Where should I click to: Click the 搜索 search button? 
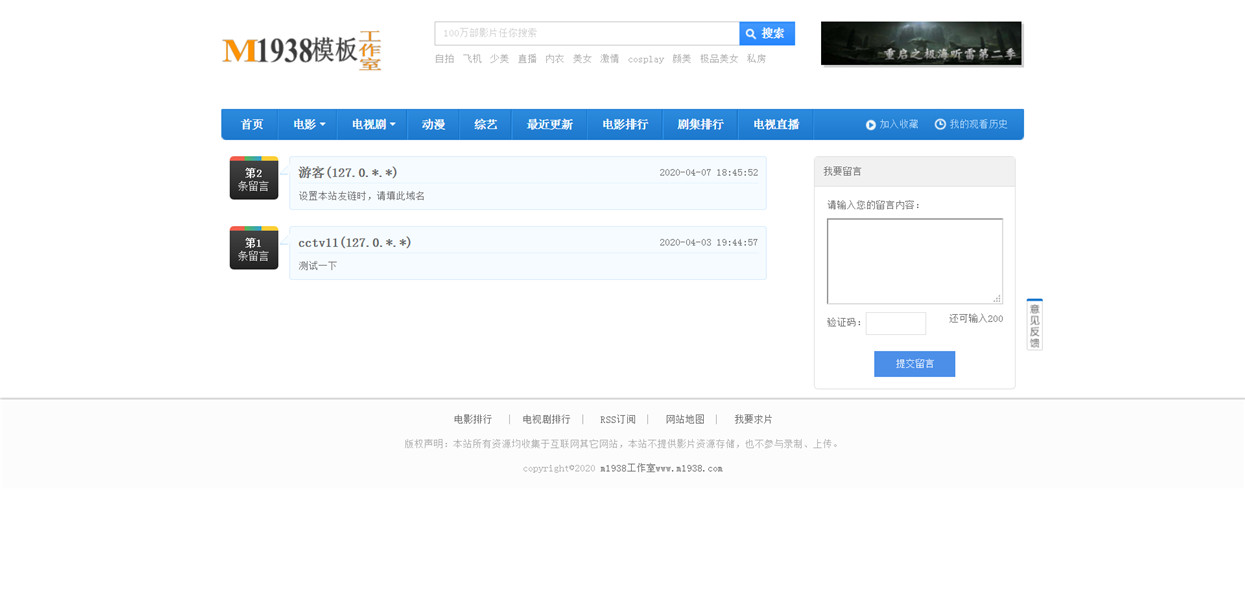[767, 33]
